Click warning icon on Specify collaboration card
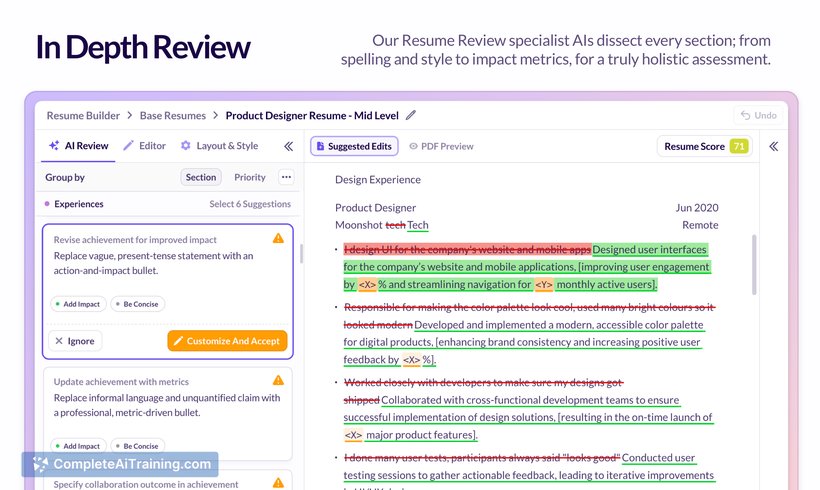Viewport: 820px width, 490px height. click(278, 482)
